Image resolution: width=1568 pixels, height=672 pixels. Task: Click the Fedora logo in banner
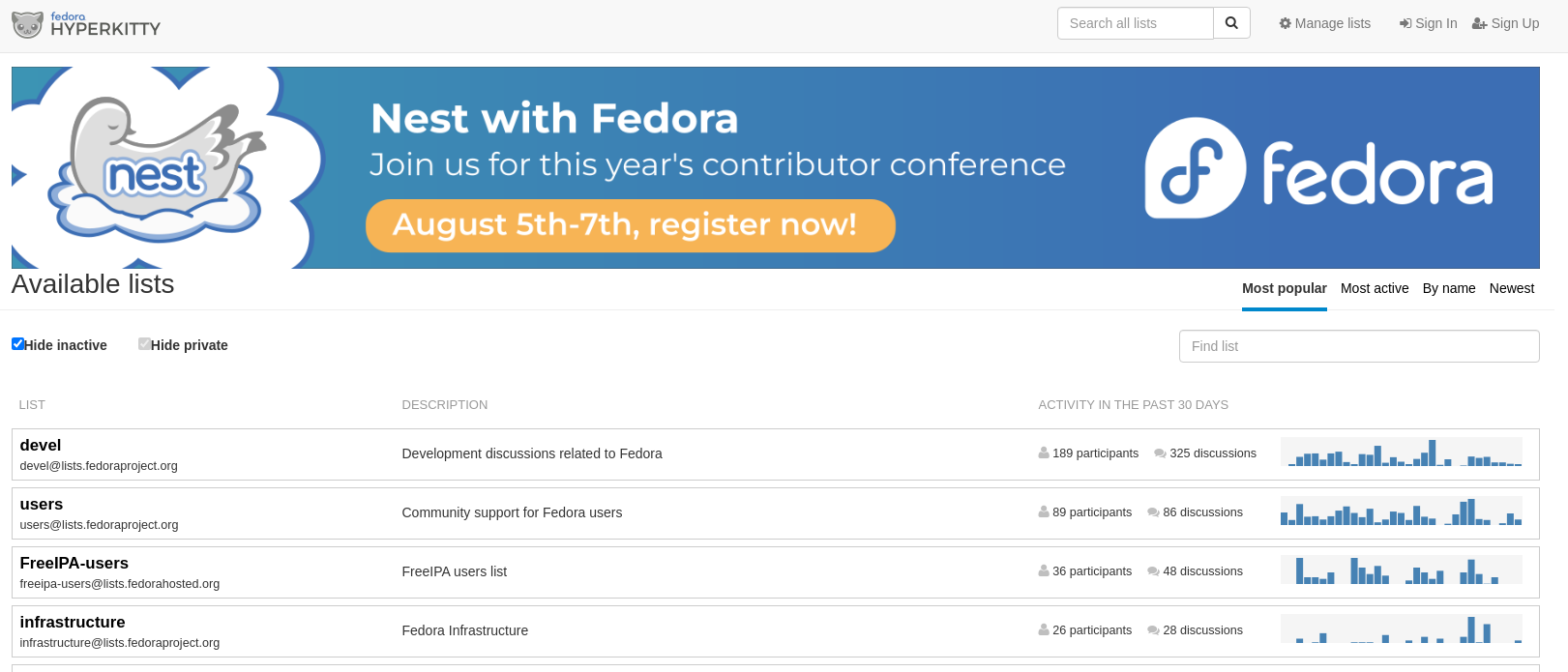(x=1318, y=167)
